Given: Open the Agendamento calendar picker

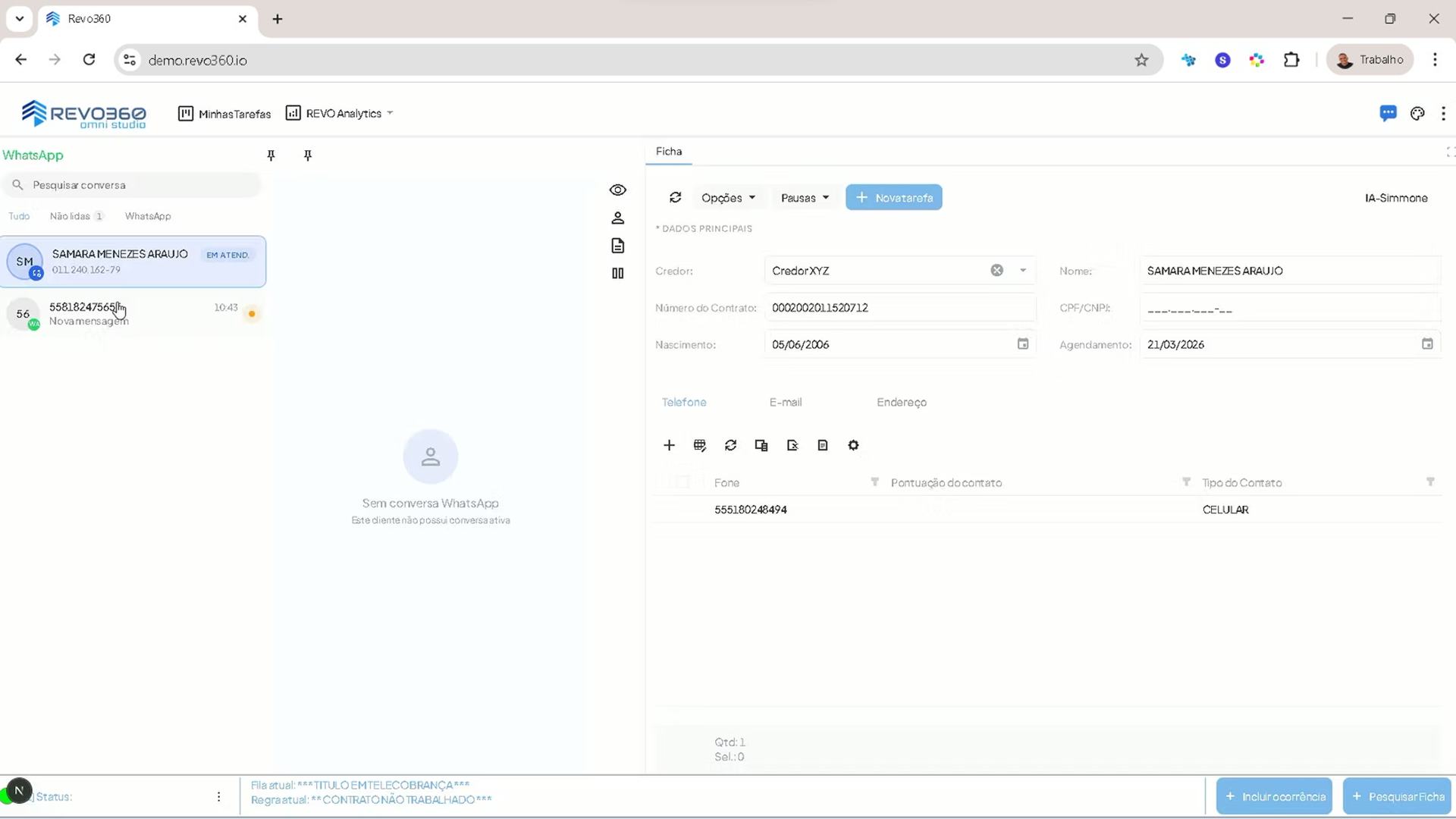Looking at the screenshot, I should point(1427,344).
